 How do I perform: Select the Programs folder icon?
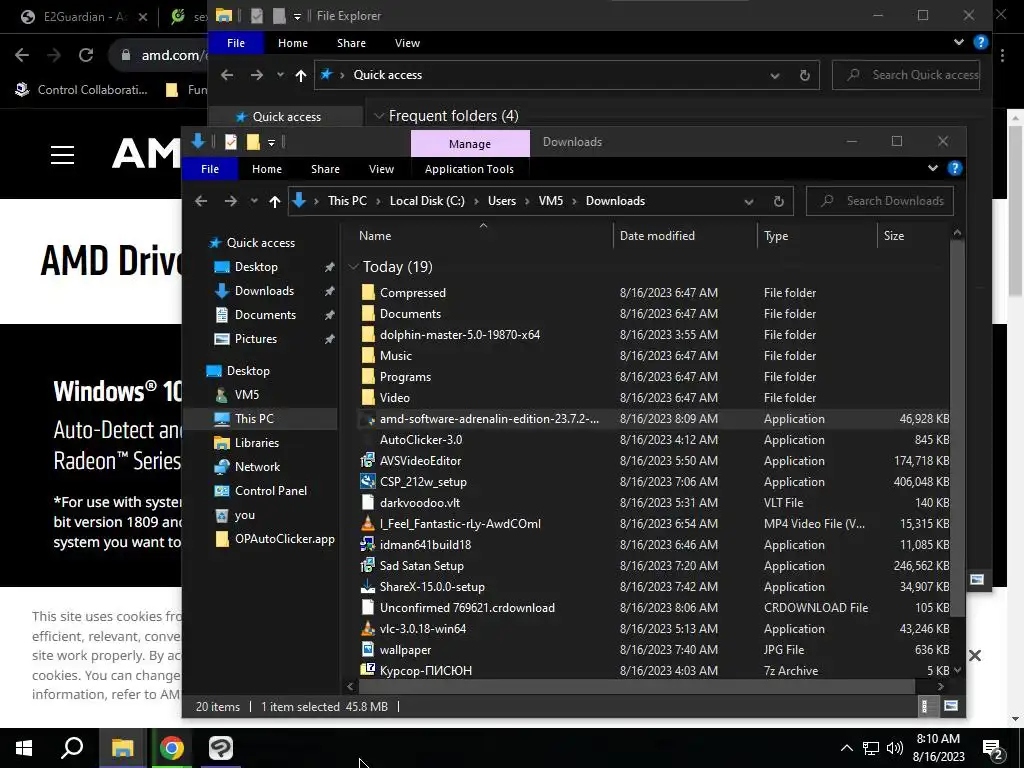pos(368,377)
